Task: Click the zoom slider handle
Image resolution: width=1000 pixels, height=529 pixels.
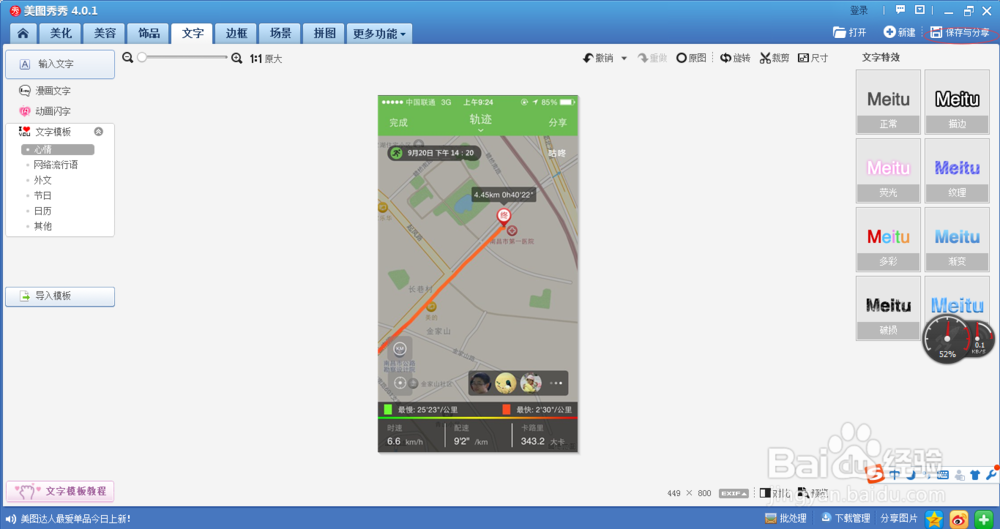Action: (142, 57)
